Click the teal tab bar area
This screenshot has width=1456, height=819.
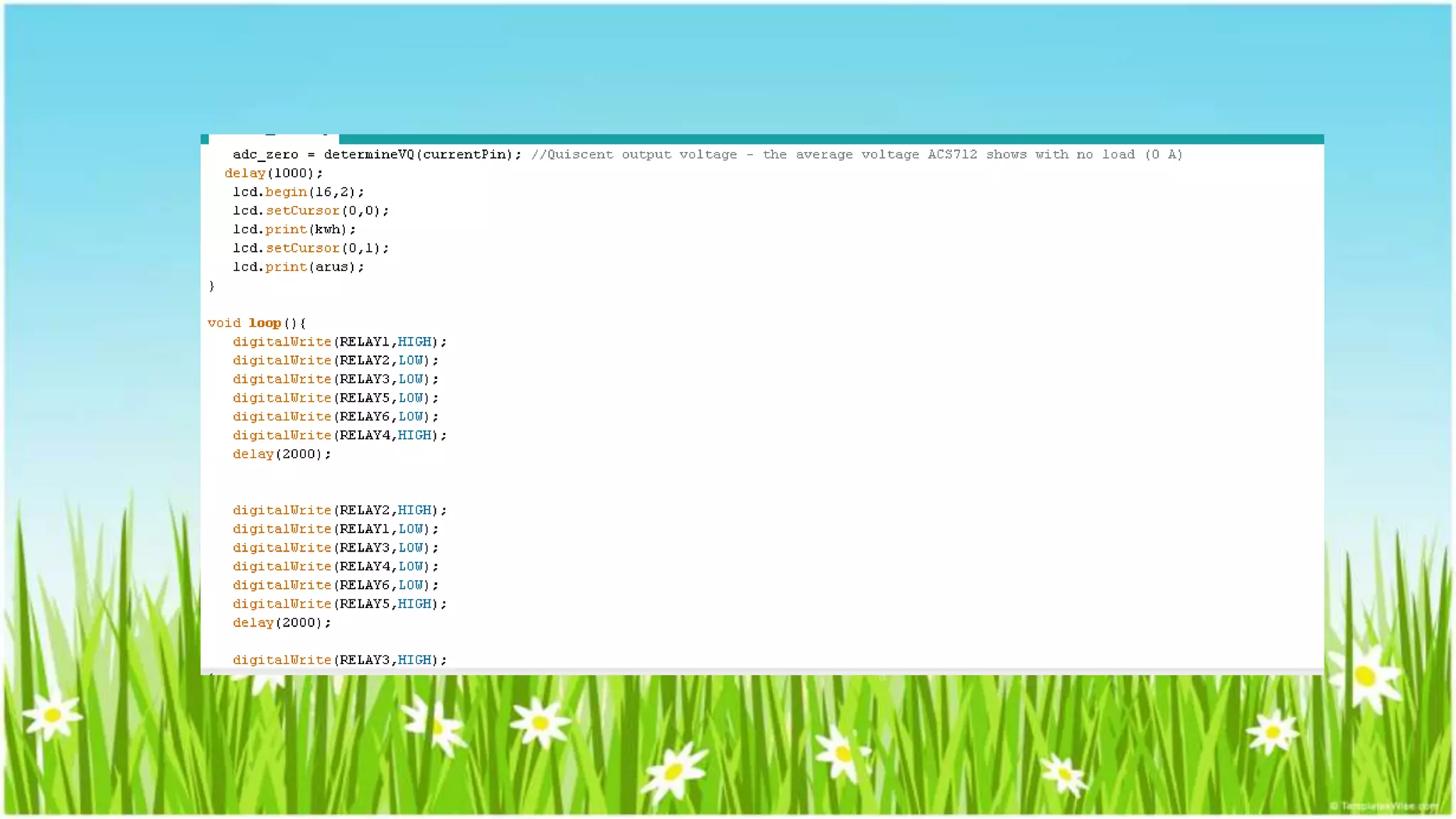click(x=830, y=139)
